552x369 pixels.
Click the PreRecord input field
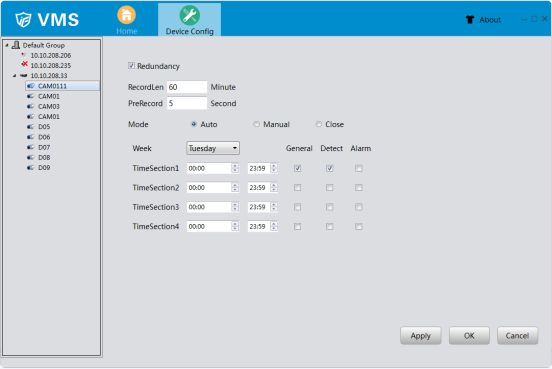pyautogui.click(x=187, y=103)
